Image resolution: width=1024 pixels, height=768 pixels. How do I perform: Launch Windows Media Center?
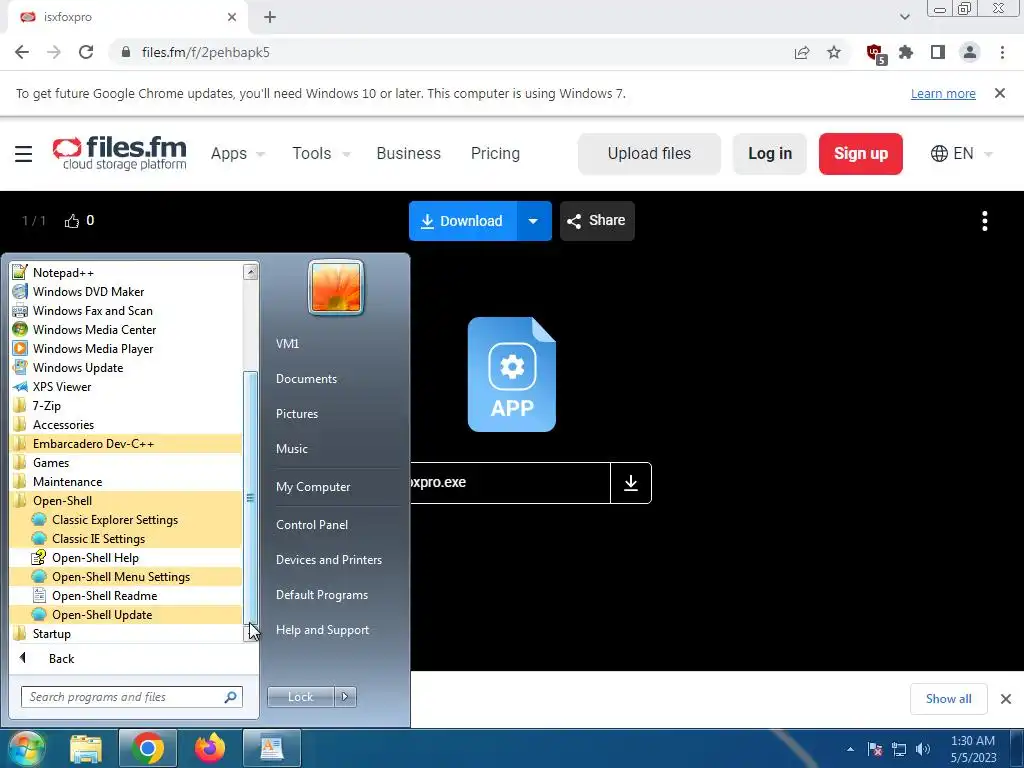(126, 329)
